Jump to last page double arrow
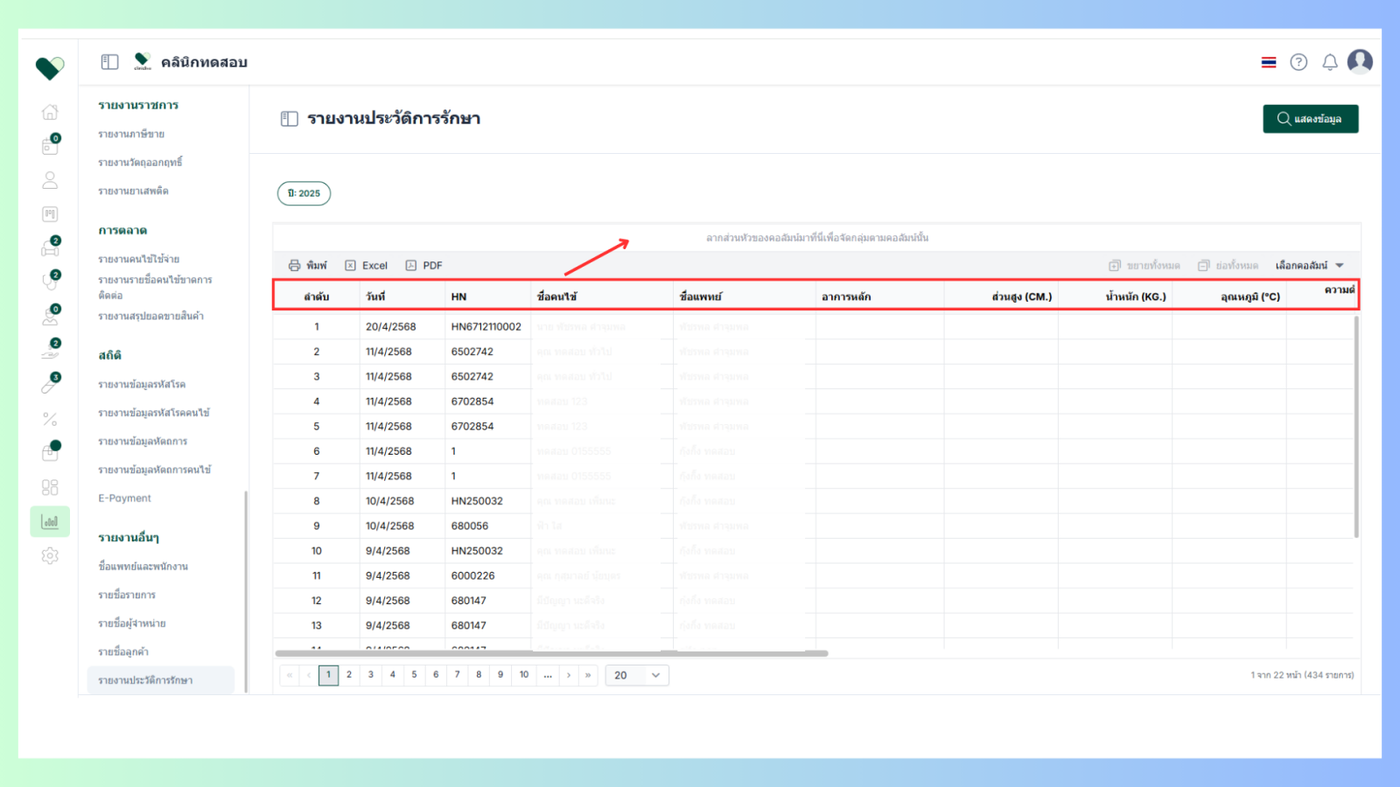The image size is (1400, 787). coord(588,675)
